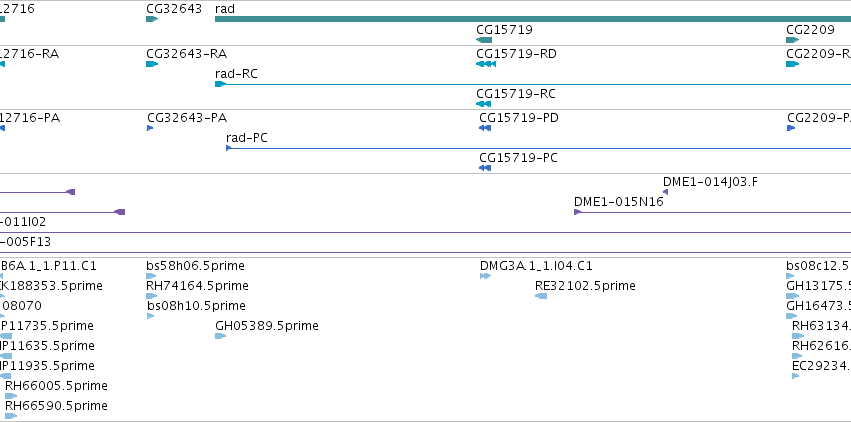851x422 pixels.
Task: Click the CG32643 gene arrow glyph
Action: click(x=152, y=19)
